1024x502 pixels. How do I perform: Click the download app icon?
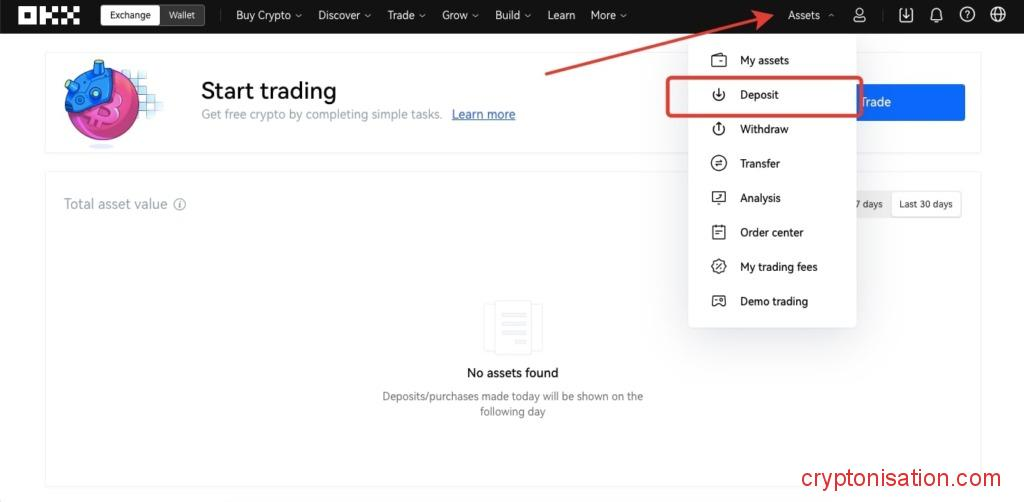[x=906, y=16]
